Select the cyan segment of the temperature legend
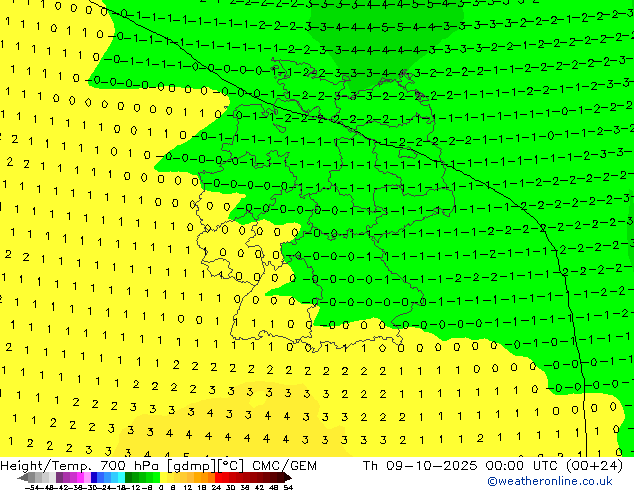The width and height of the screenshot is (634, 490). pyautogui.click(x=121, y=477)
